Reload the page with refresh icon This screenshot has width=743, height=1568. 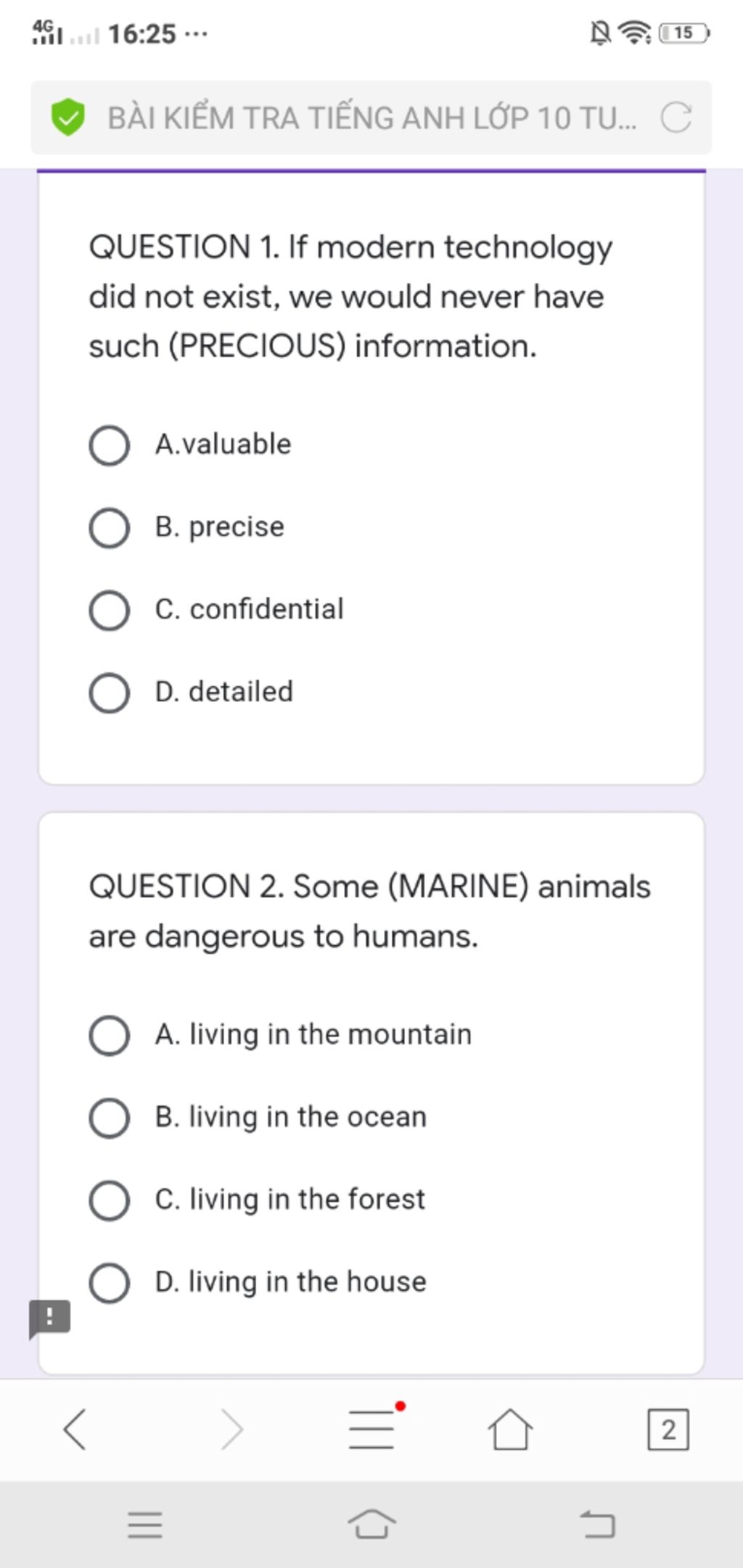pyautogui.click(x=676, y=117)
